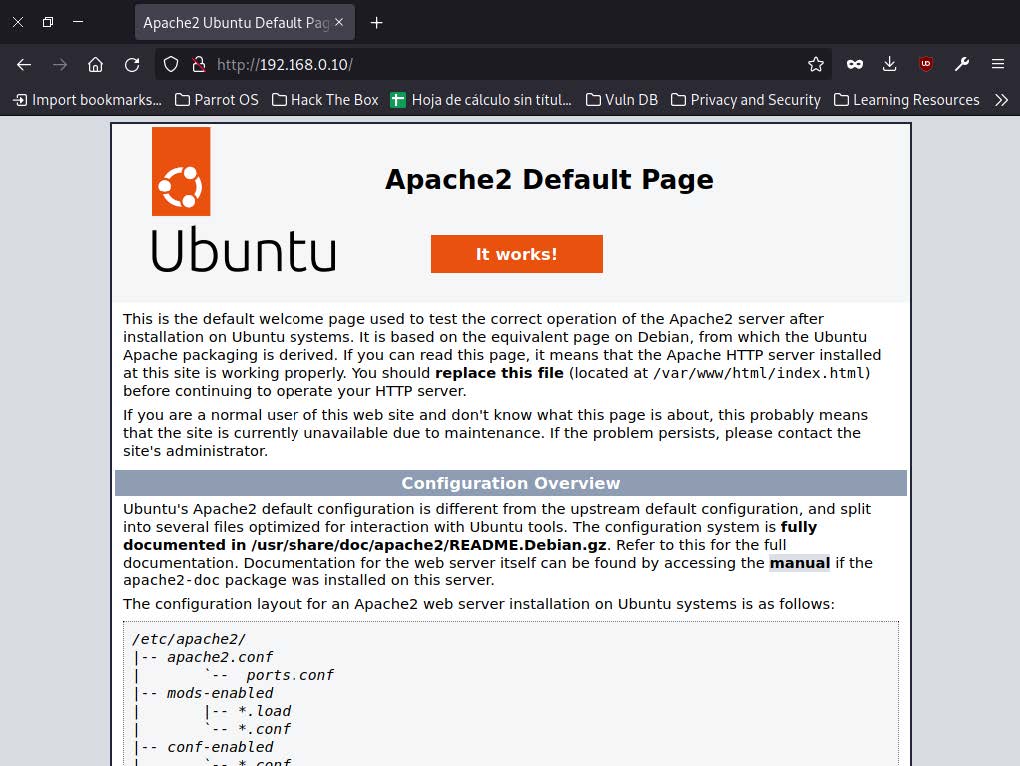Image resolution: width=1020 pixels, height=766 pixels.
Task: Click ports.conf in the config tree
Action: point(290,676)
